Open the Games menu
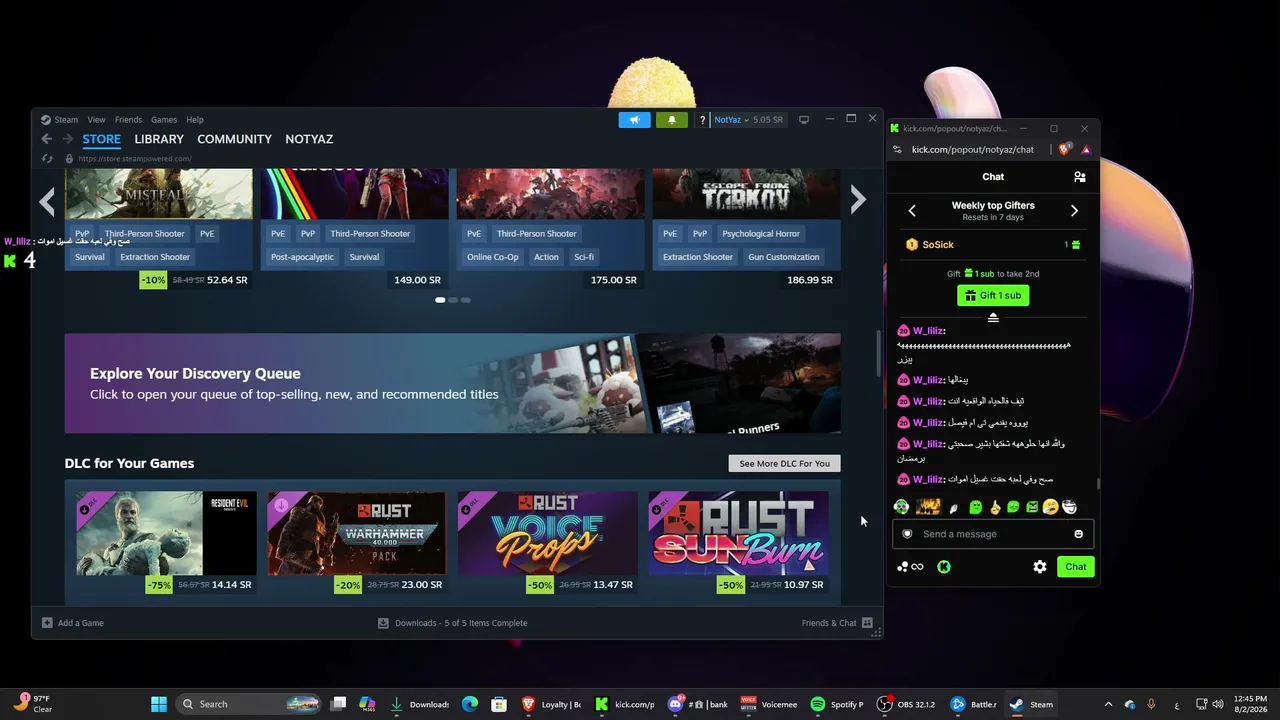1280x720 pixels. tap(164, 120)
